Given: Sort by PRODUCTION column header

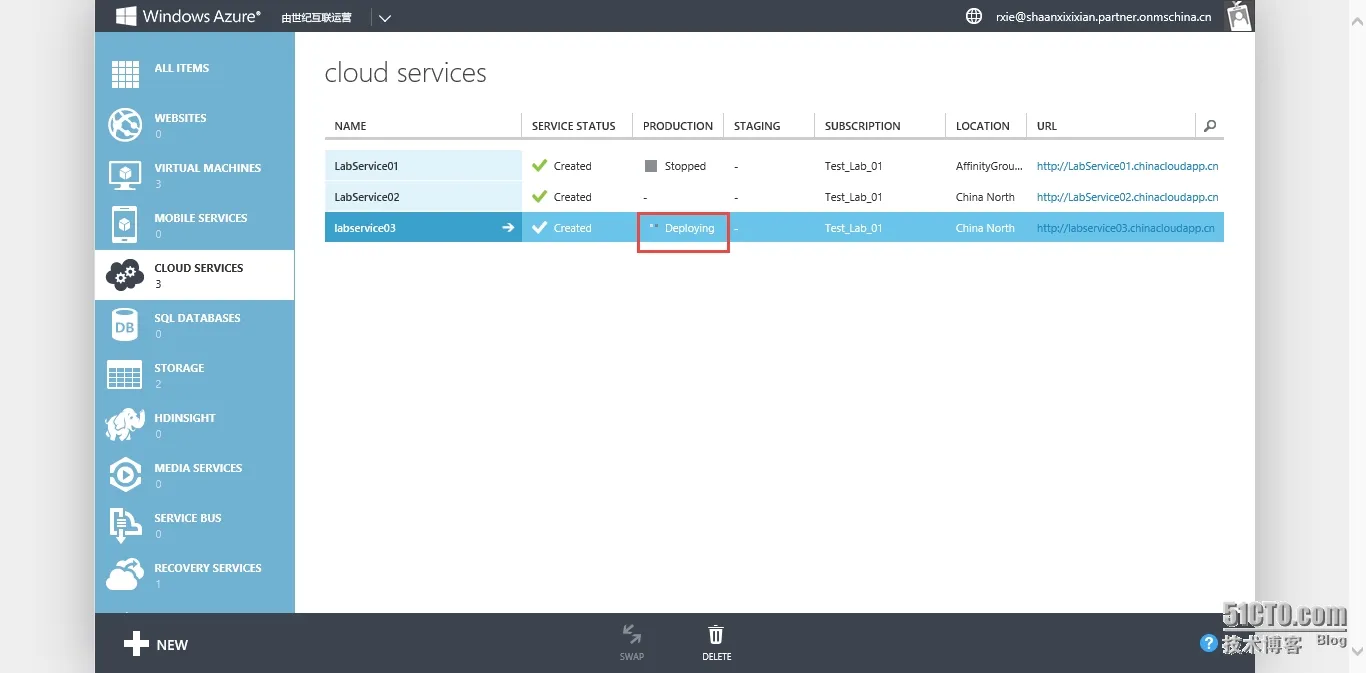Looking at the screenshot, I should pyautogui.click(x=678, y=126).
